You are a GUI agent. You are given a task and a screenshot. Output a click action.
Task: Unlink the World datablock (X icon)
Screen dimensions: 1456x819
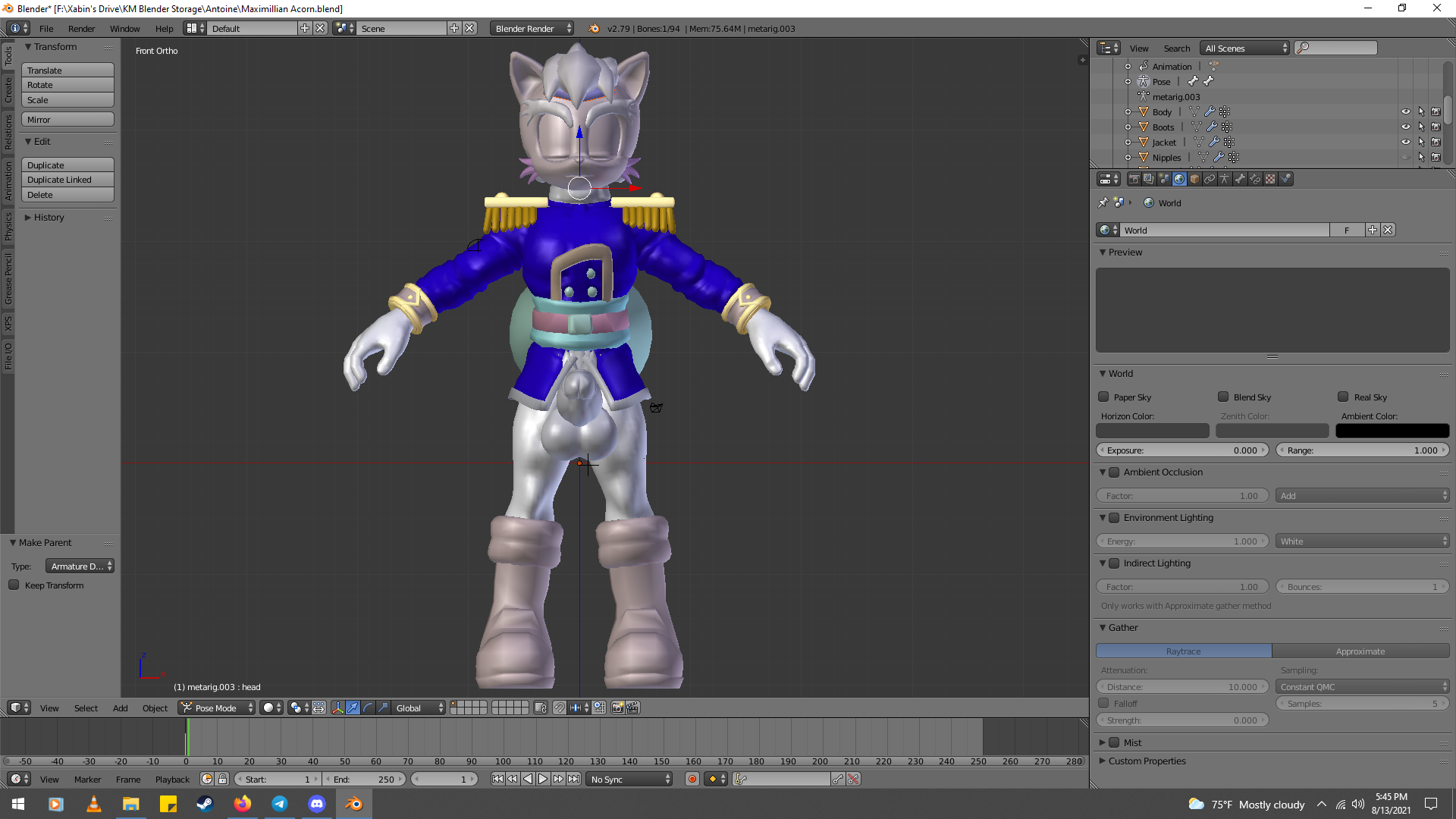1388,230
